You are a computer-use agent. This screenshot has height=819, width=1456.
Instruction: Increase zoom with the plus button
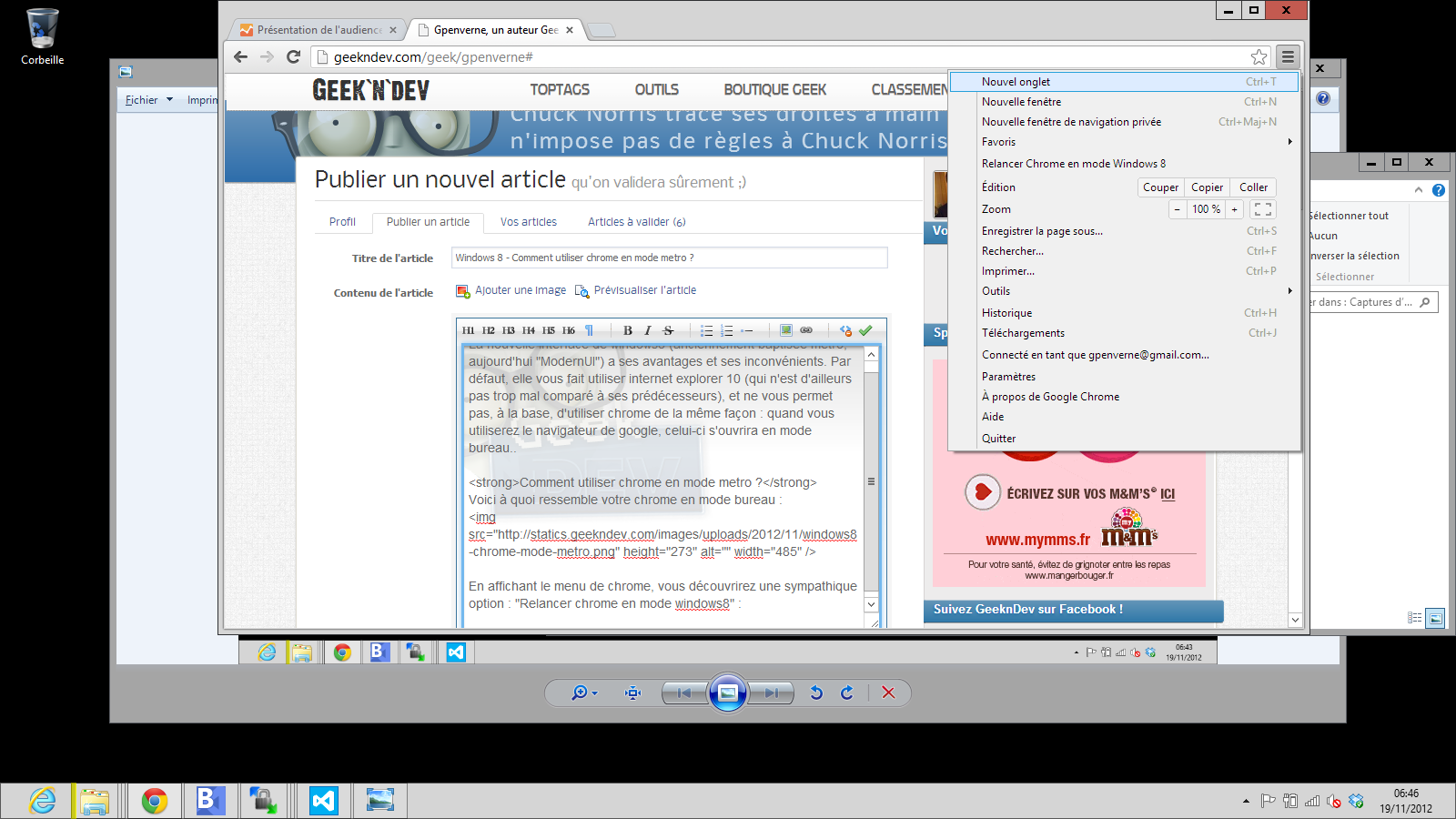[x=1235, y=209]
